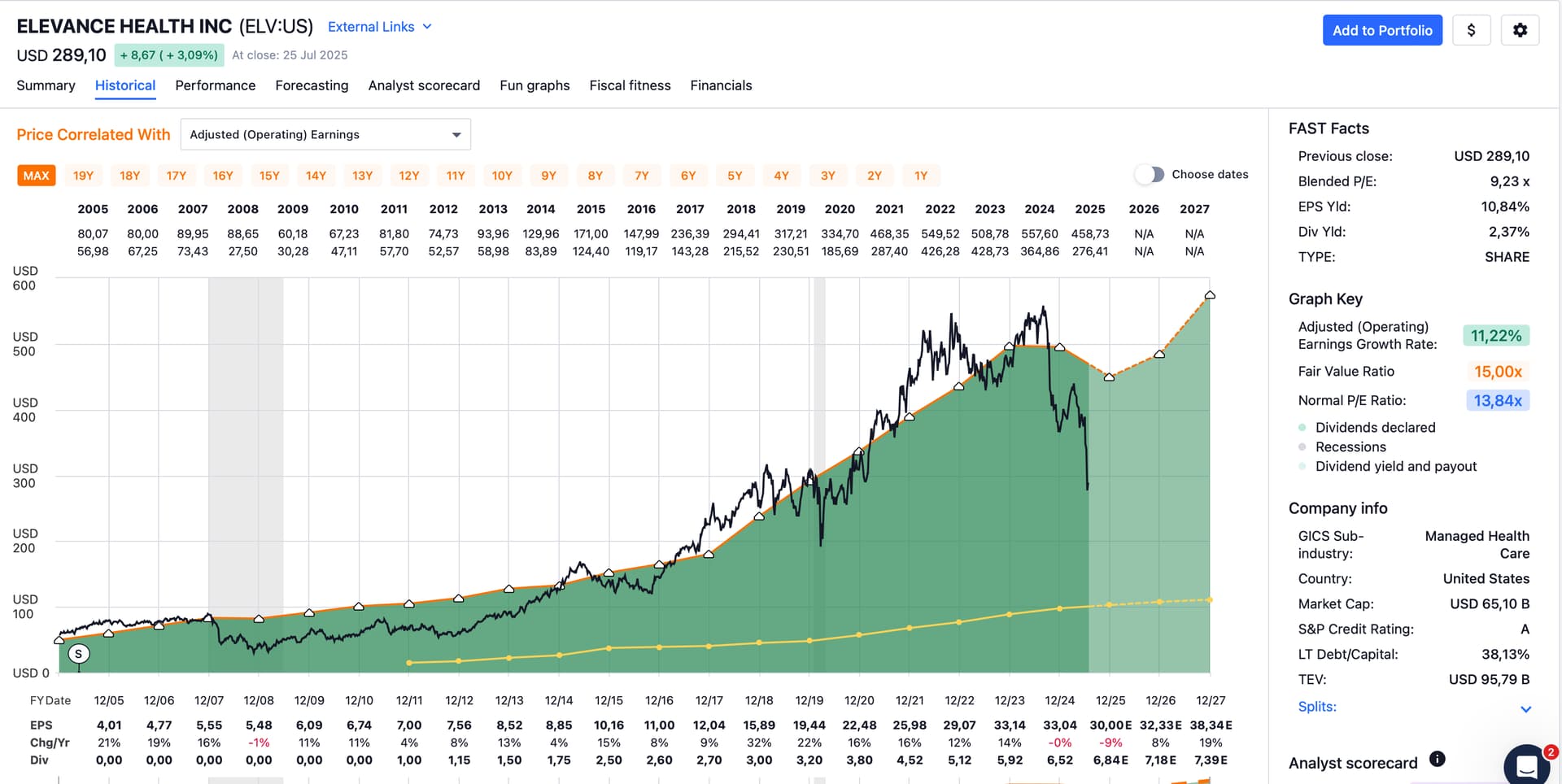Open the Fiscal fitness tab
The image size is (1562, 784).
(630, 85)
